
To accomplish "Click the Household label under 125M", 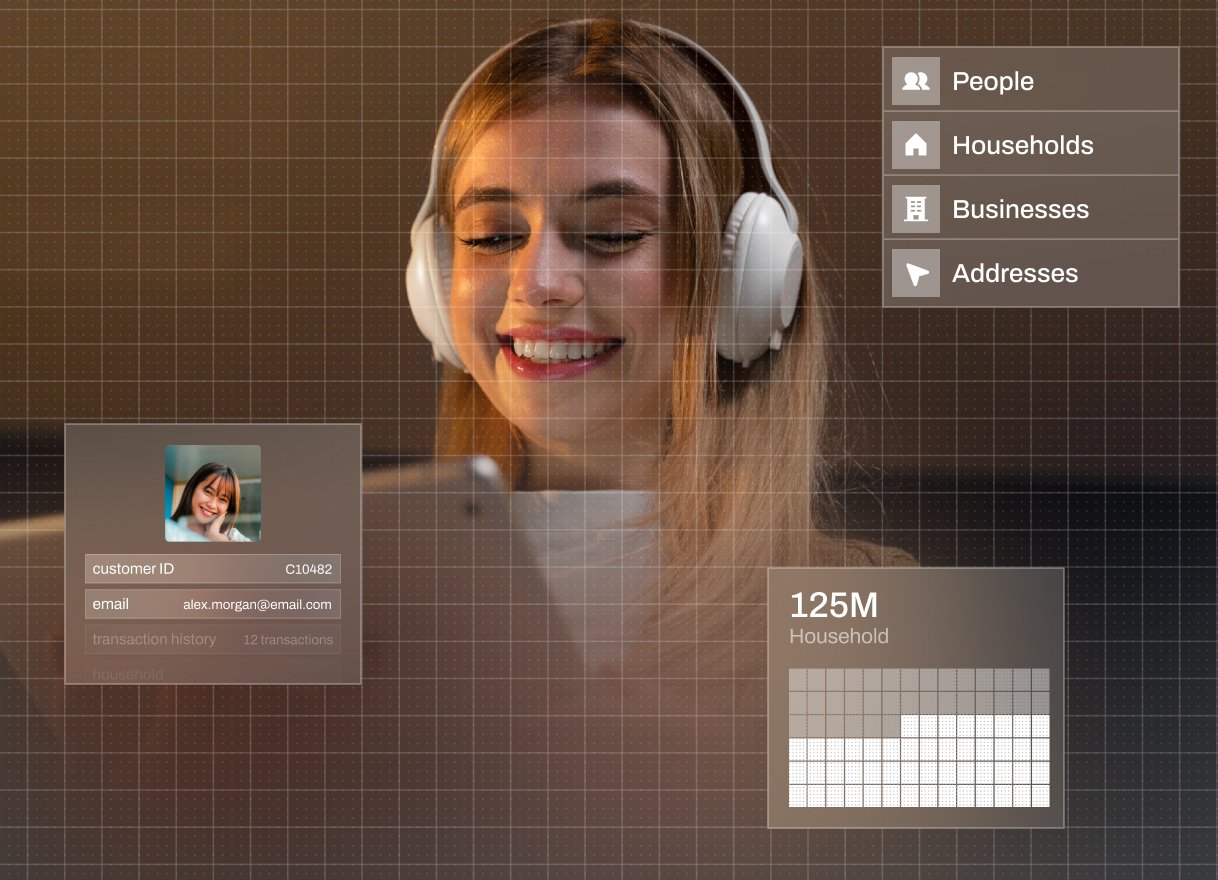I will pos(839,636).
